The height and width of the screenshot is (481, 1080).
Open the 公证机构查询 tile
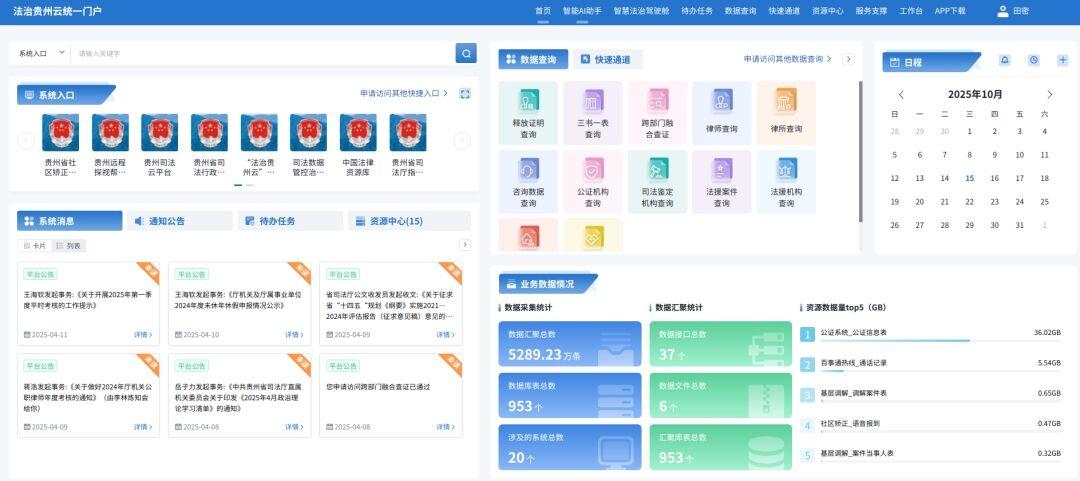pyautogui.click(x=592, y=181)
